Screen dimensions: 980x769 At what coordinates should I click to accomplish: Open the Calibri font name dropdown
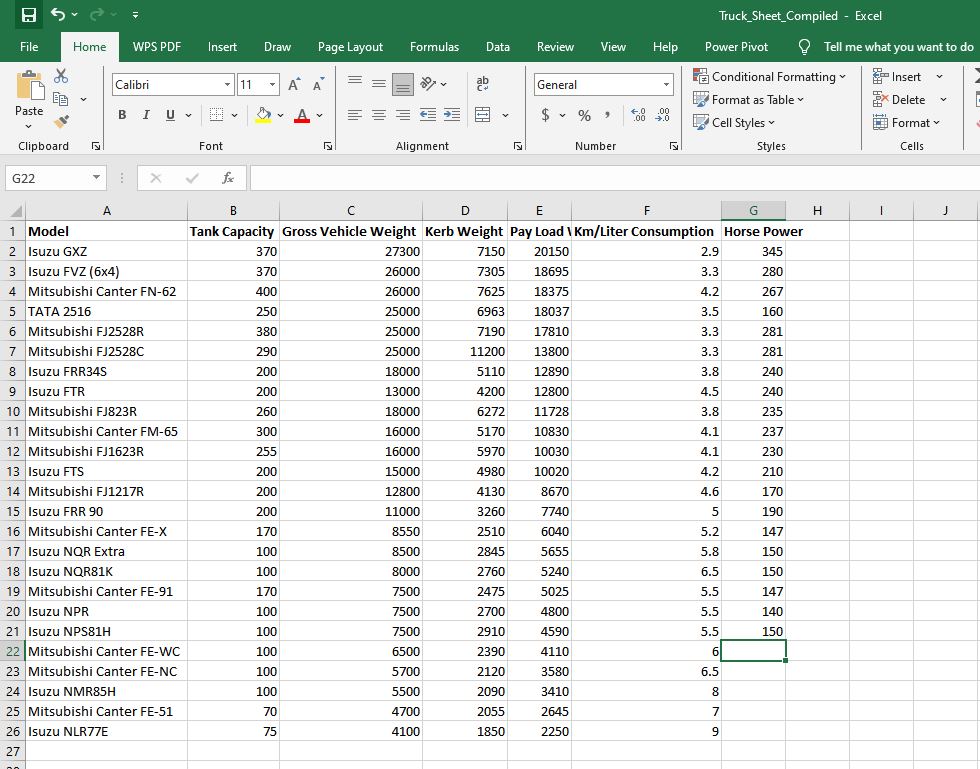point(228,84)
